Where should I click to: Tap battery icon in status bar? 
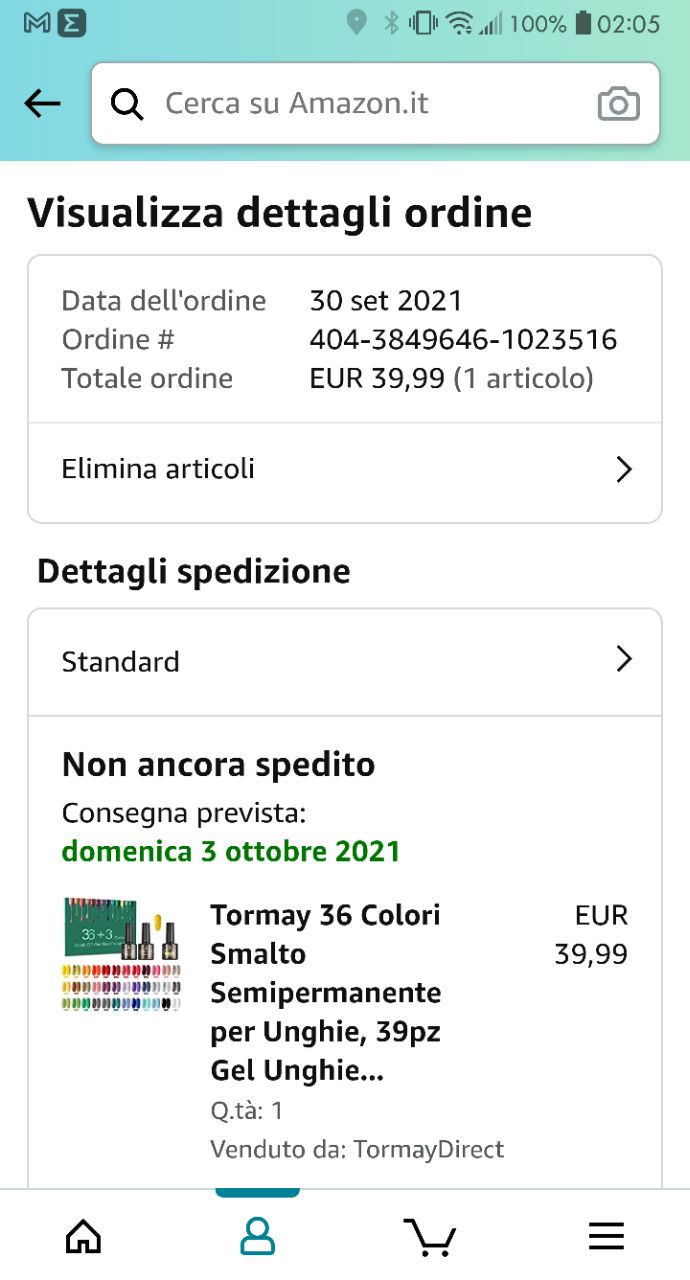[583, 23]
